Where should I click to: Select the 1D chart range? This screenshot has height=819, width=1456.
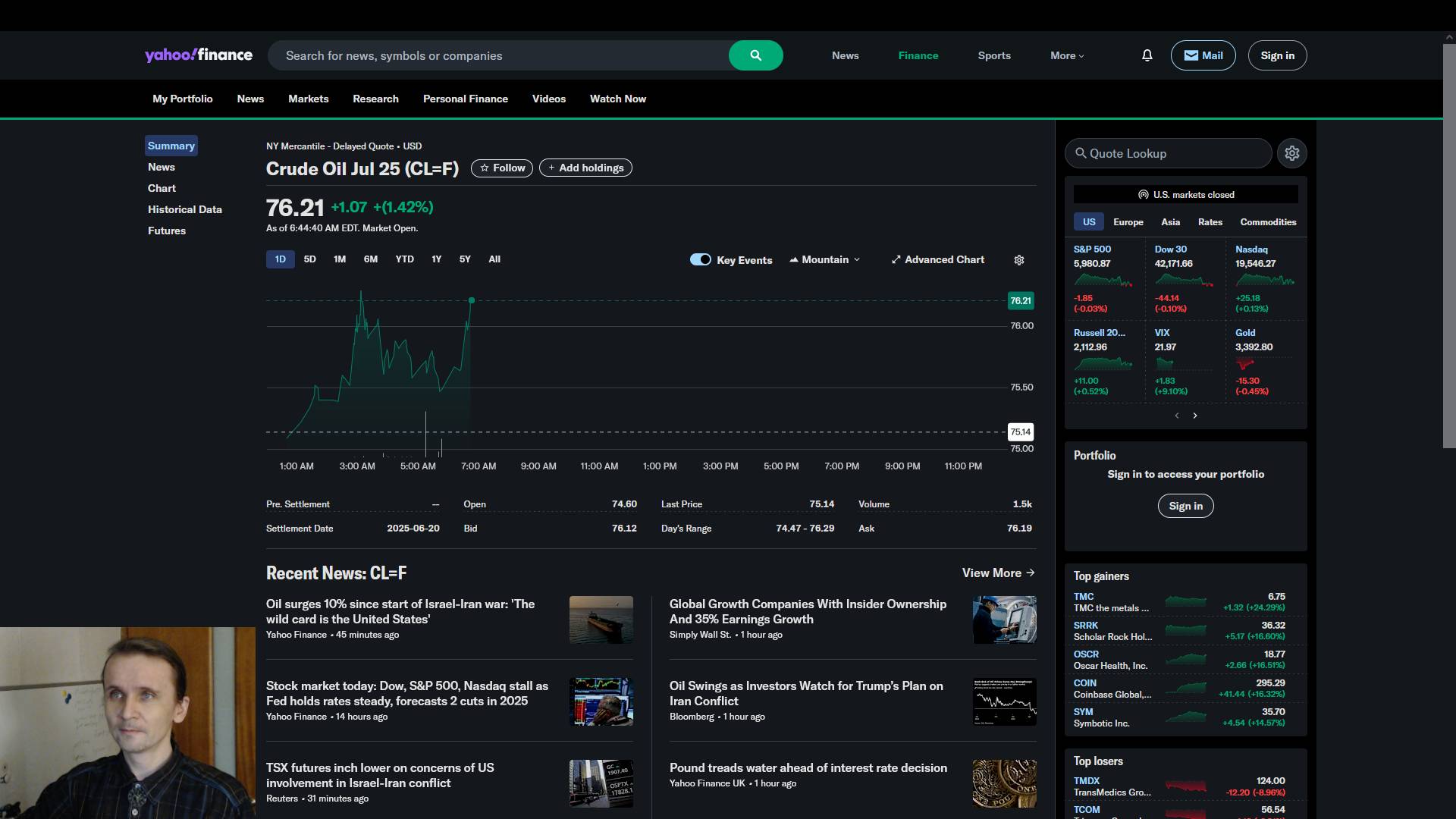tap(280, 259)
